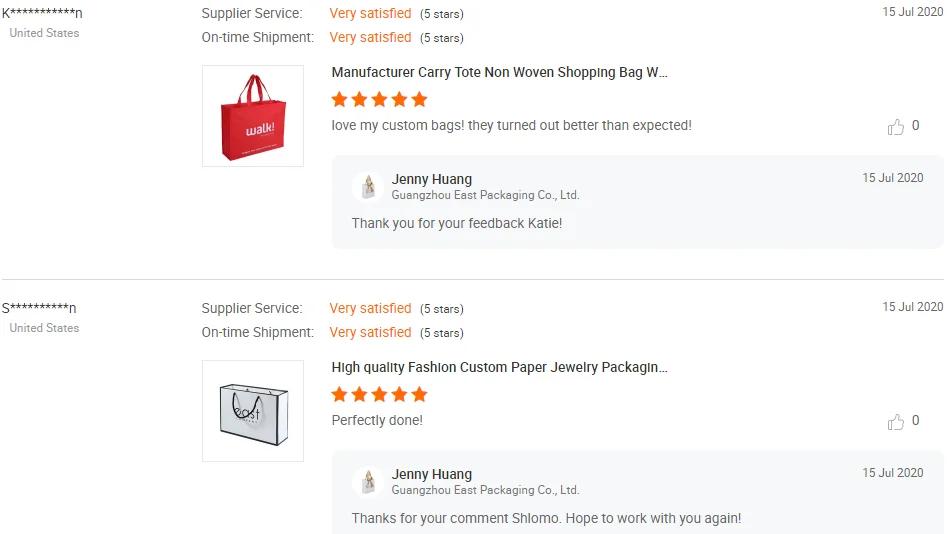Click the 'Thank you for your feedback Katie!' reply
The image size is (947, 534).
click(x=457, y=223)
